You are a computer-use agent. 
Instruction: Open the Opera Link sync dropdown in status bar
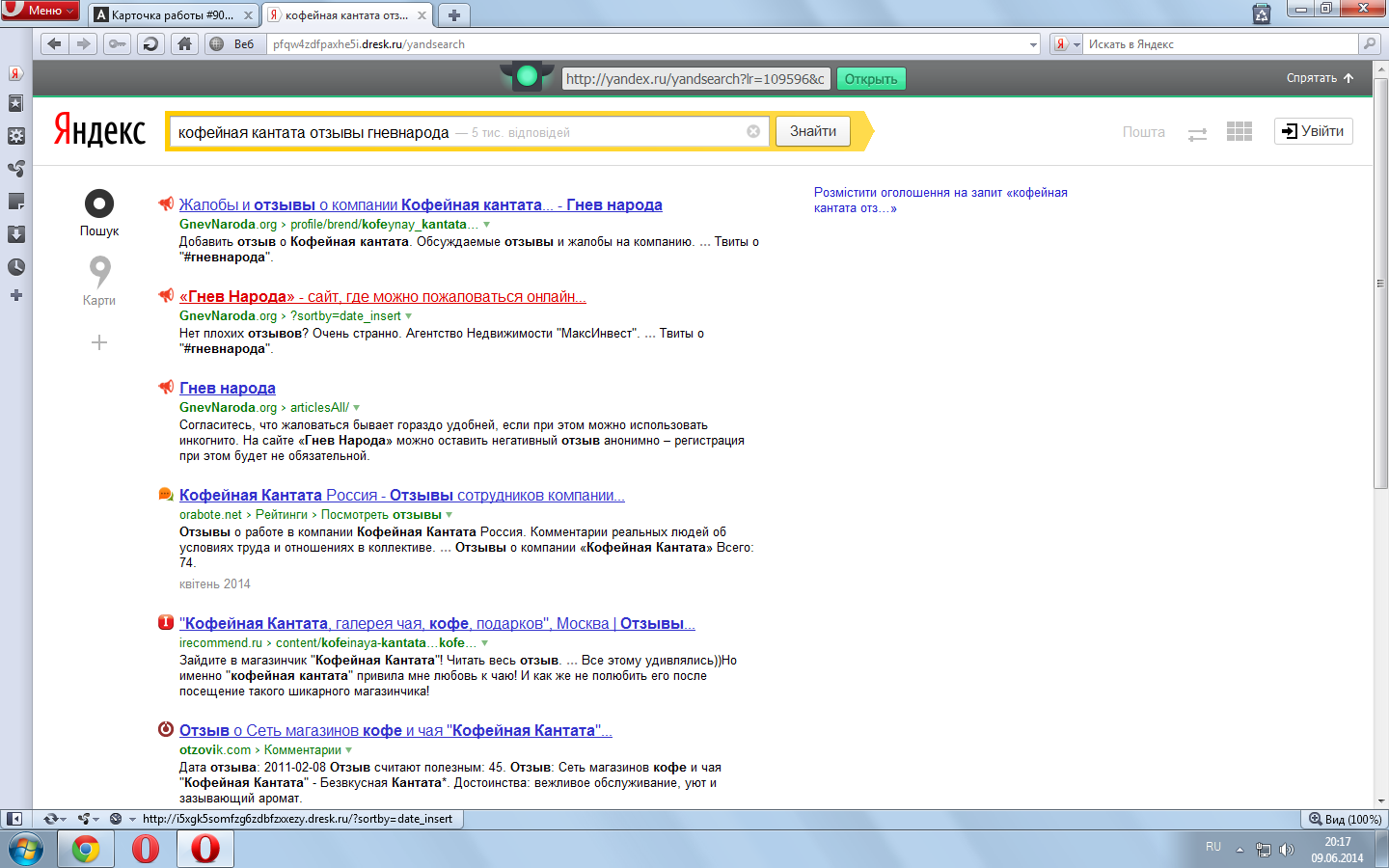55,819
